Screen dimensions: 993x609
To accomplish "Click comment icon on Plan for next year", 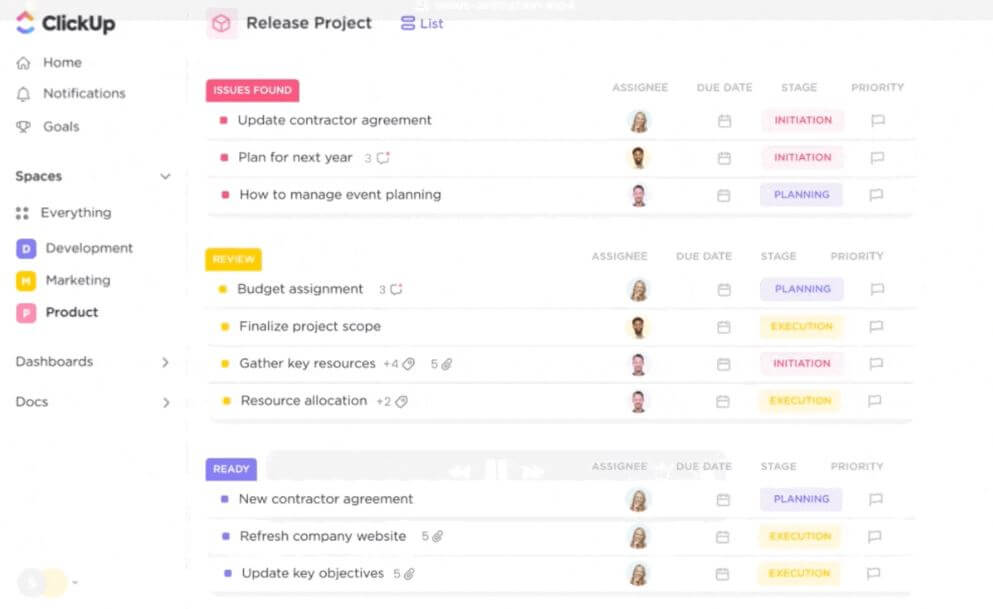I will [x=383, y=158].
